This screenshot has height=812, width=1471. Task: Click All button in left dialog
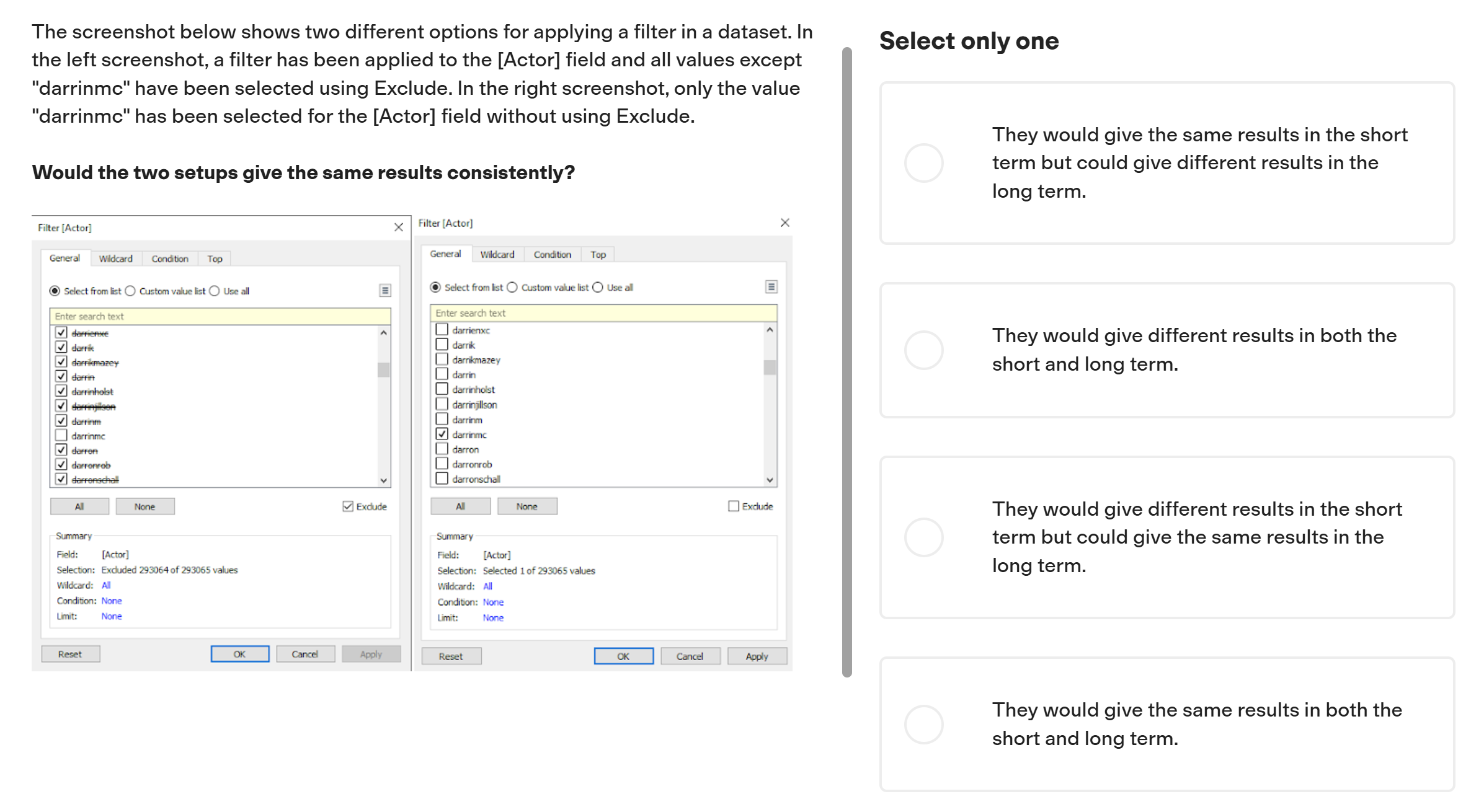click(x=79, y=506)
